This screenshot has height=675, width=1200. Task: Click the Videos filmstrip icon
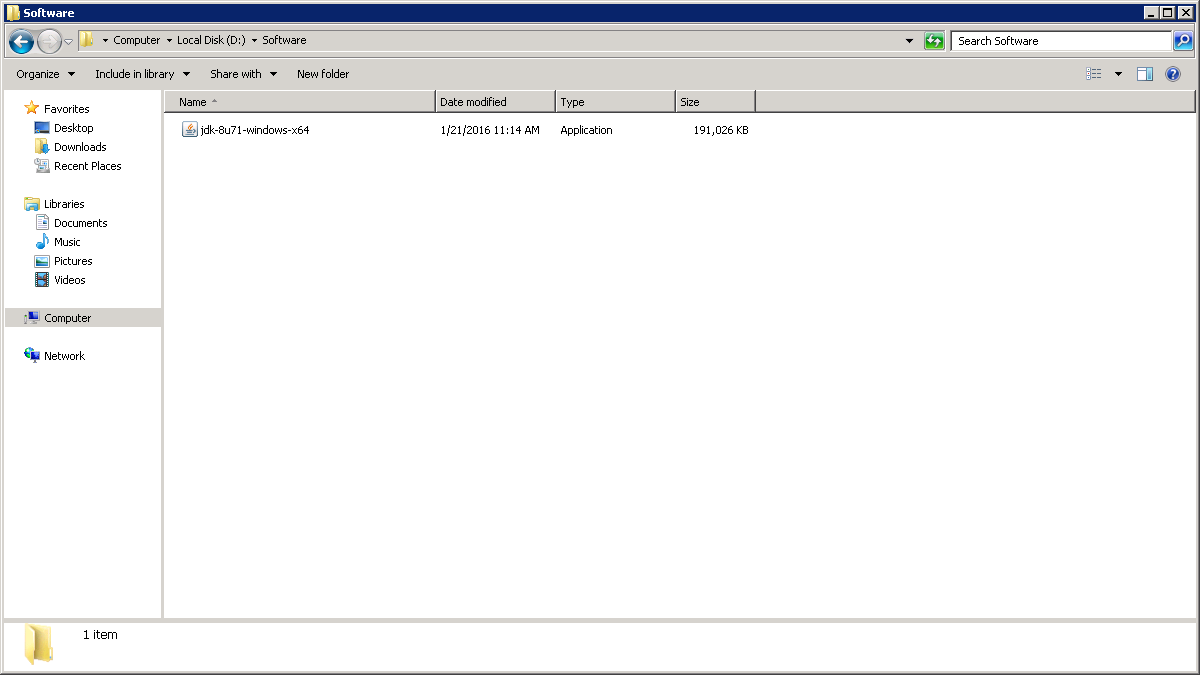42,280
